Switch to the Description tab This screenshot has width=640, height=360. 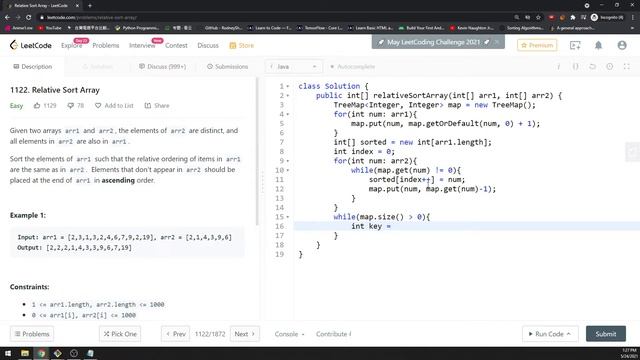[33, 67]
